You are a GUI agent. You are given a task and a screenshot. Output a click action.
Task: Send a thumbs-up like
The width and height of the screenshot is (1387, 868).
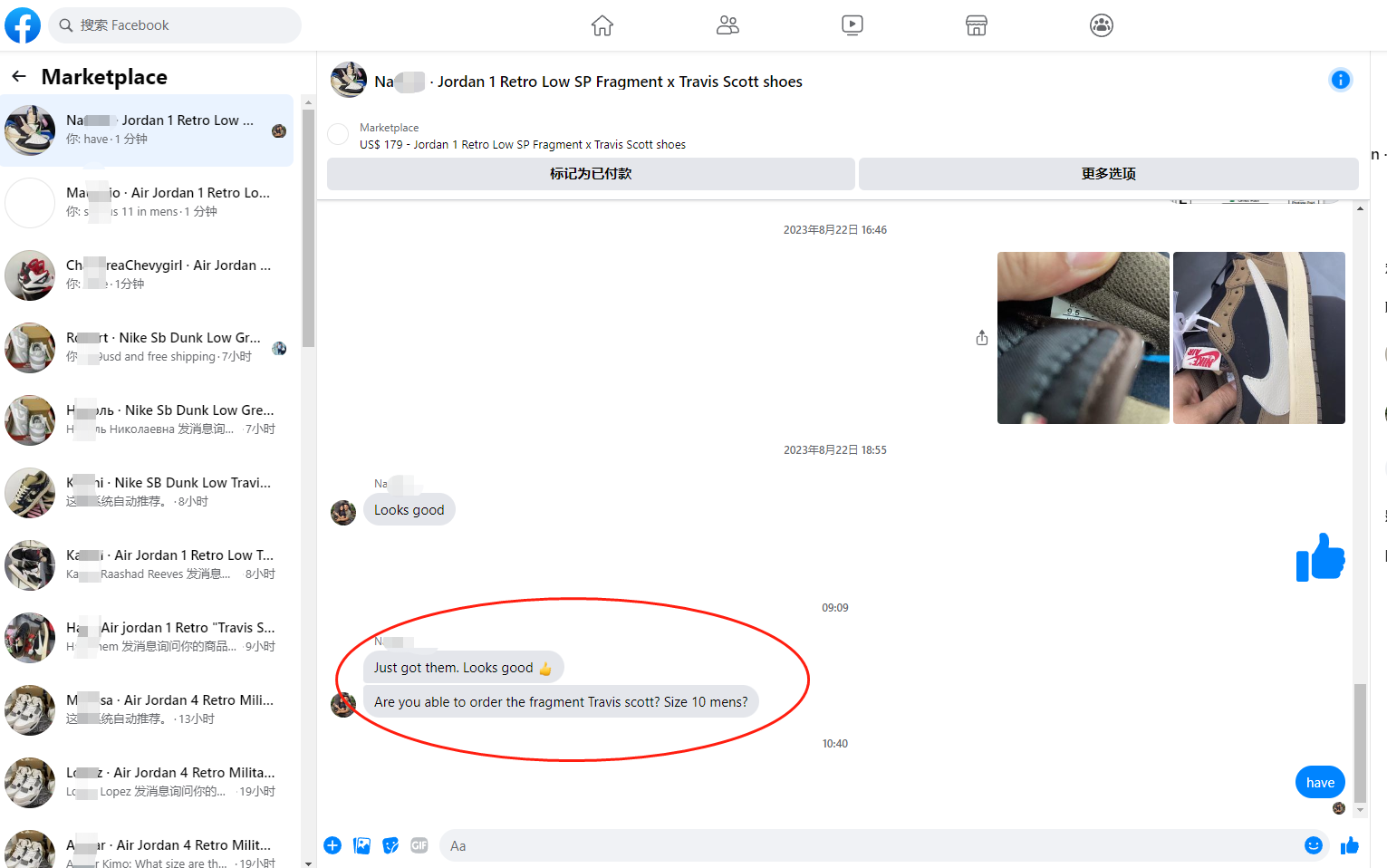1350,845
